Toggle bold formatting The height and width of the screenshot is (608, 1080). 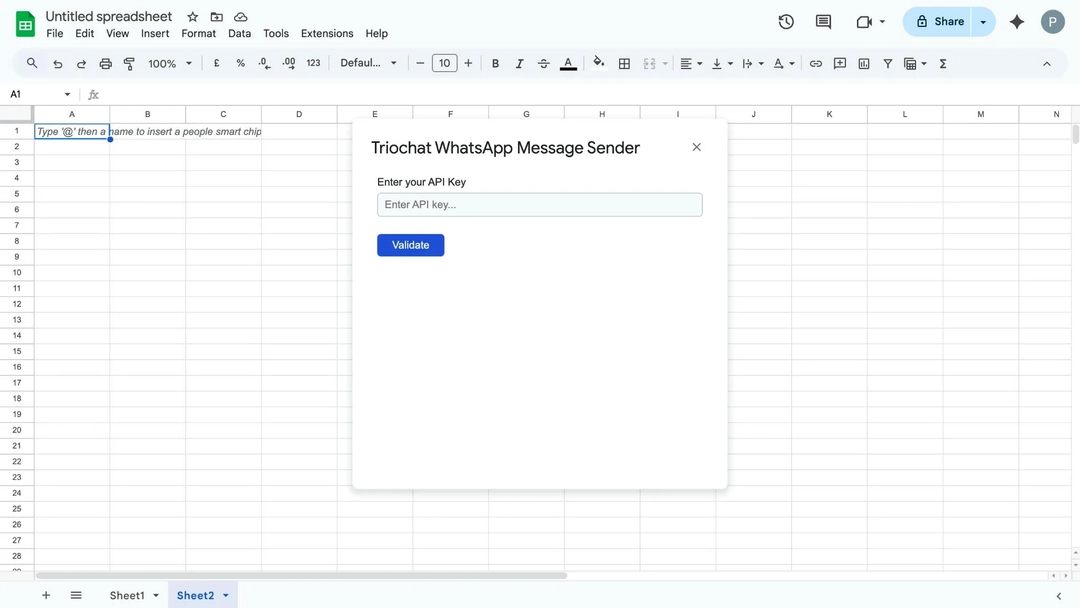[495, 63]
